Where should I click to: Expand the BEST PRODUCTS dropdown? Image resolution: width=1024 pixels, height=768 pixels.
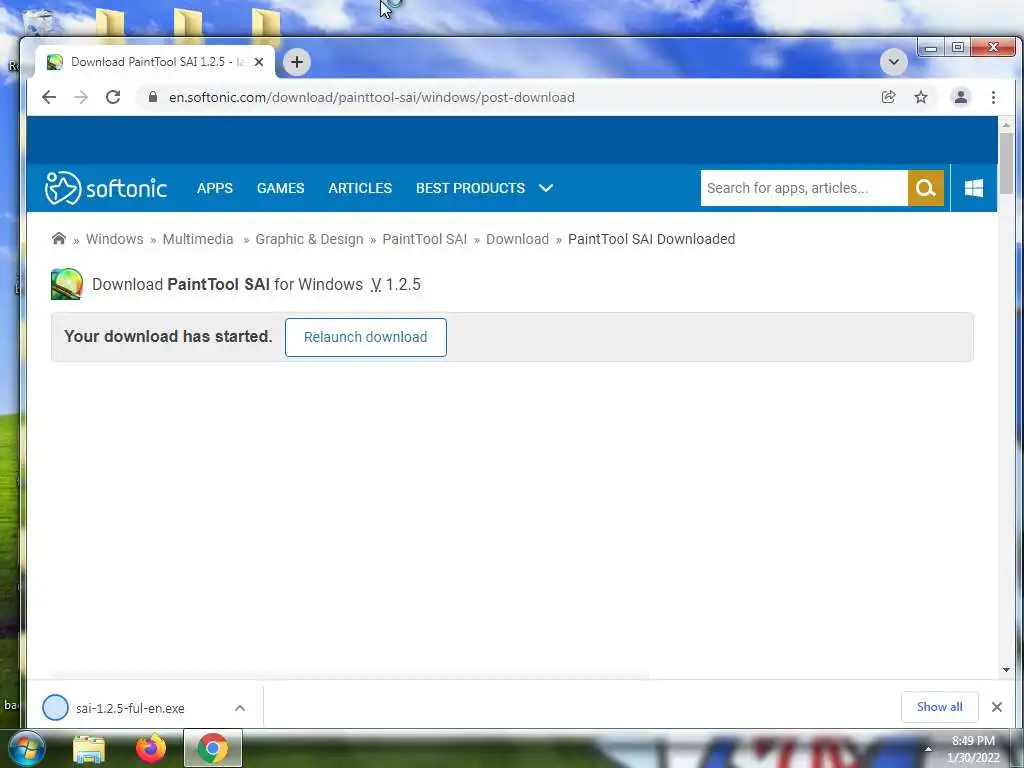(x=485, y=188)
